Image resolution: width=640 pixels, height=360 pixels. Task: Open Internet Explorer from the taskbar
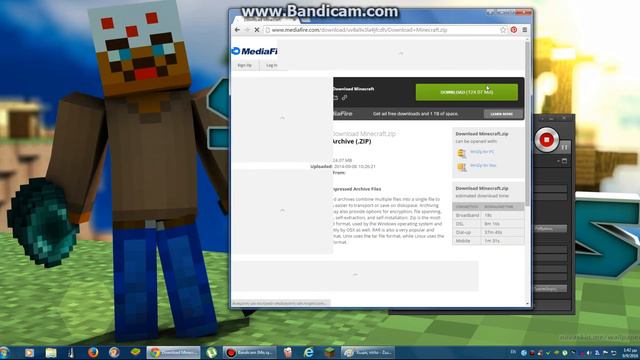click(309, 352)
